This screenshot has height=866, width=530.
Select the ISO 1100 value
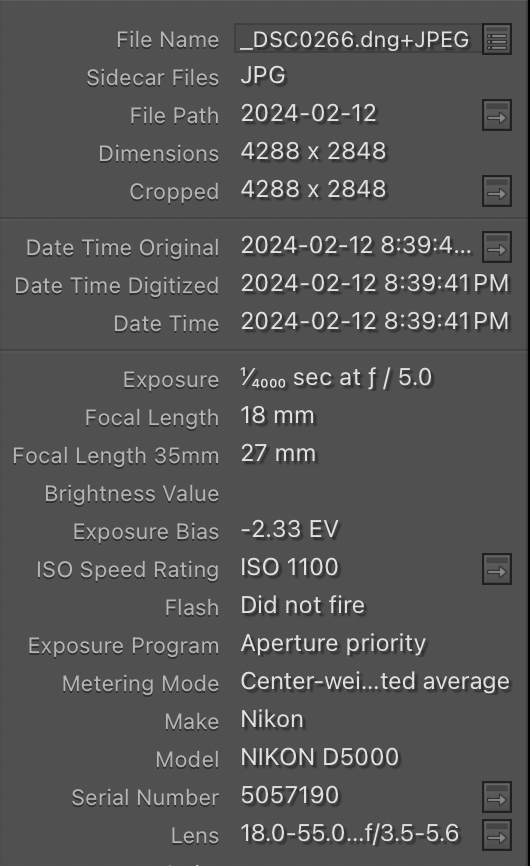[289, 567]
